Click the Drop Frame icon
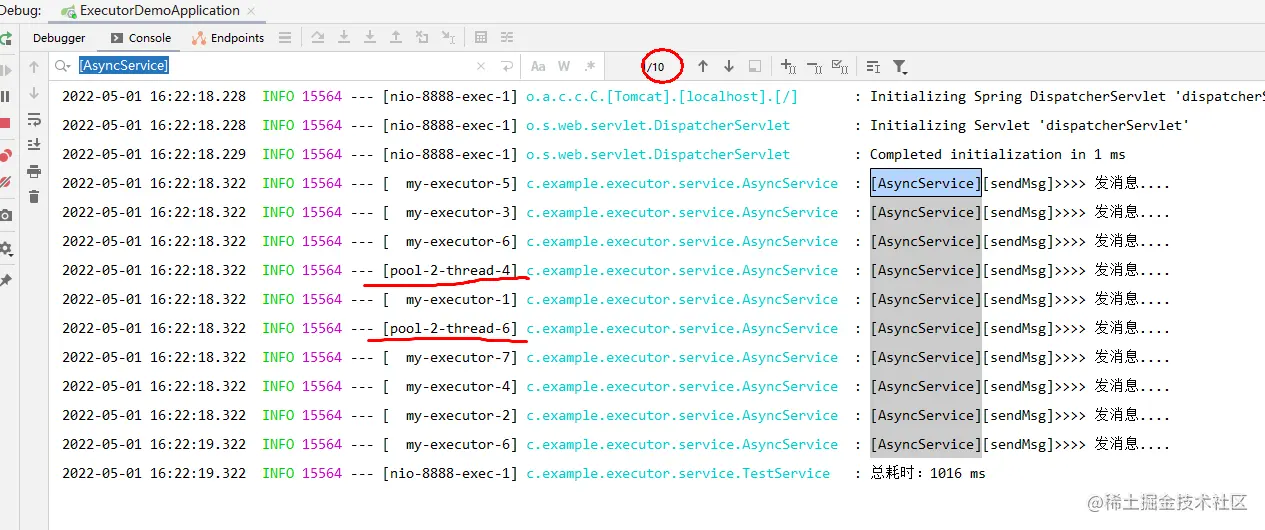This screenshot has height=530, width=1265. point(422,38)
